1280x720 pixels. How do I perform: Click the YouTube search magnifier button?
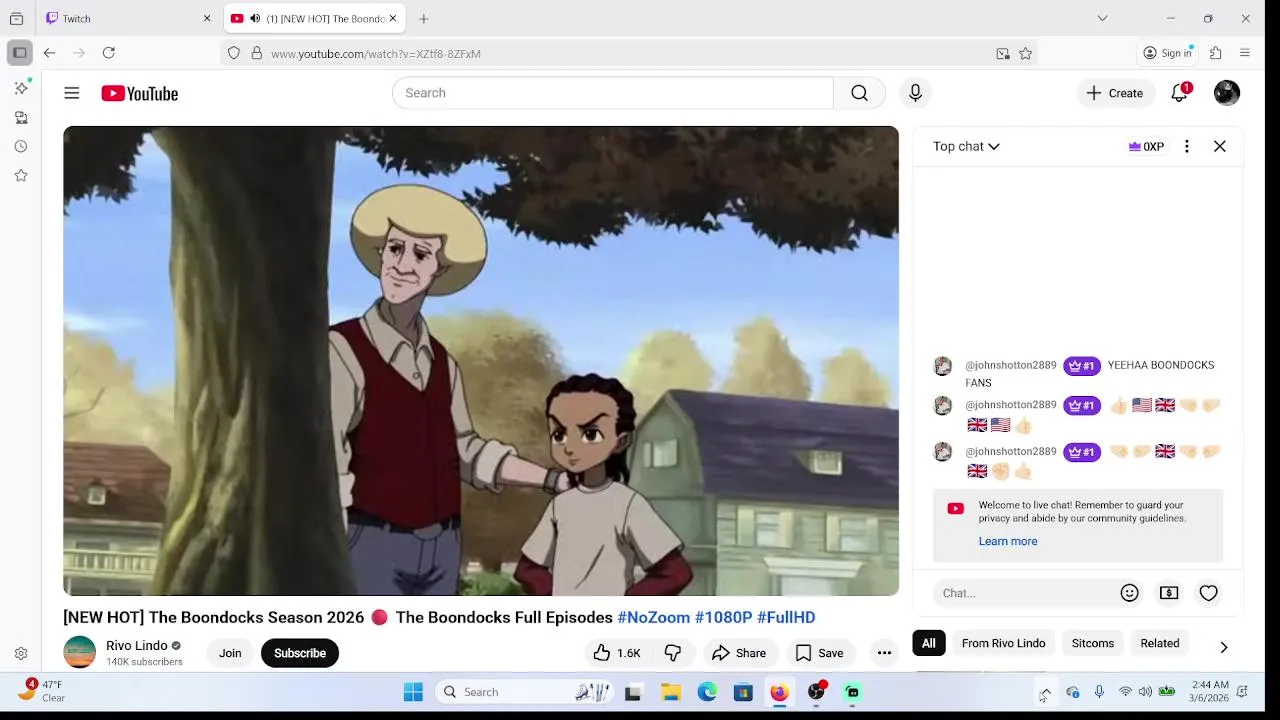[859, 93]
